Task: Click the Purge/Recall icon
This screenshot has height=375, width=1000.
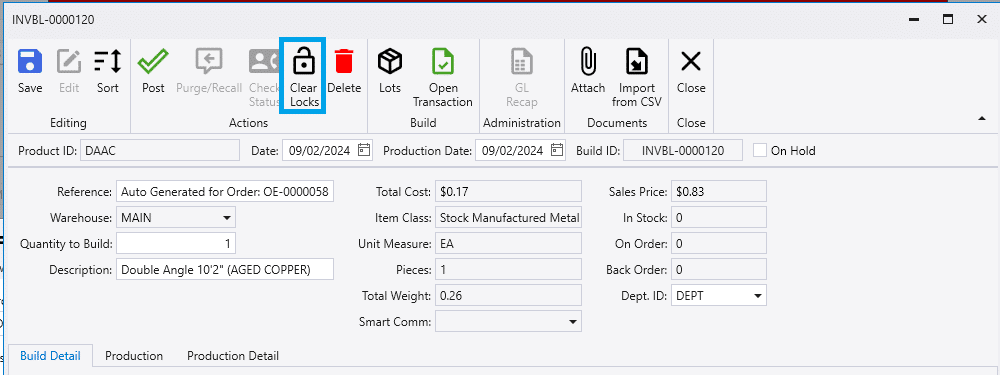Action: pos(209,62)
